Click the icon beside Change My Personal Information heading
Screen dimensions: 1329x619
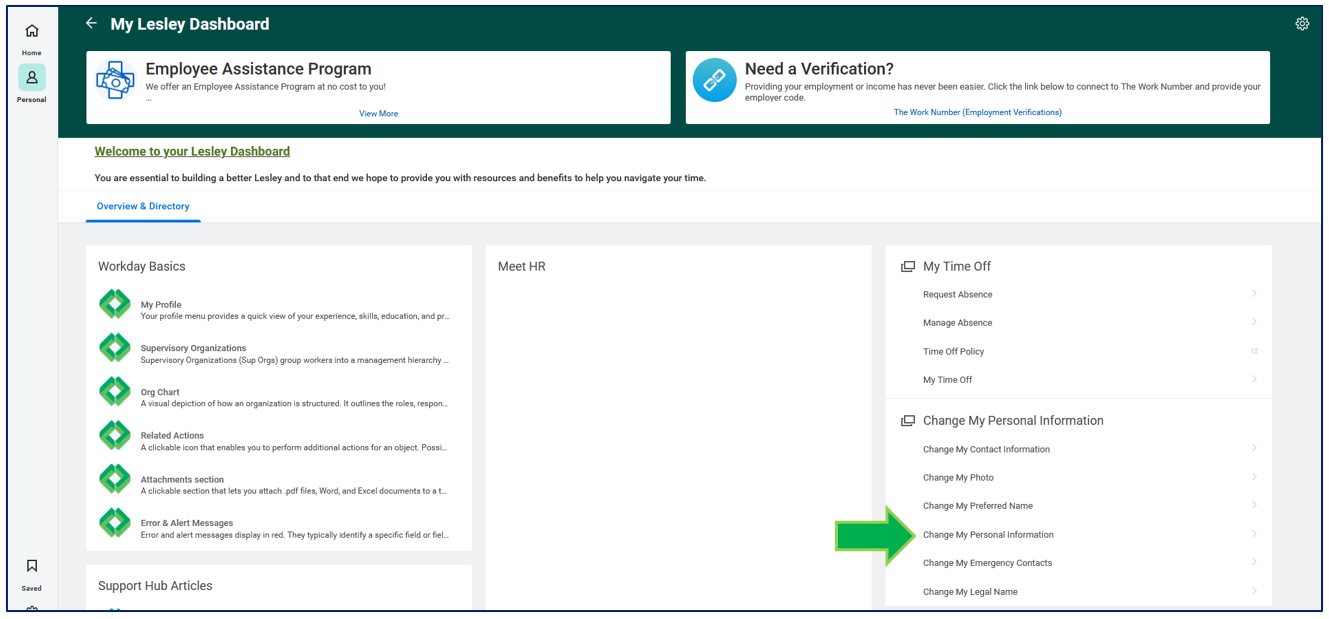(x=908, y=421)
